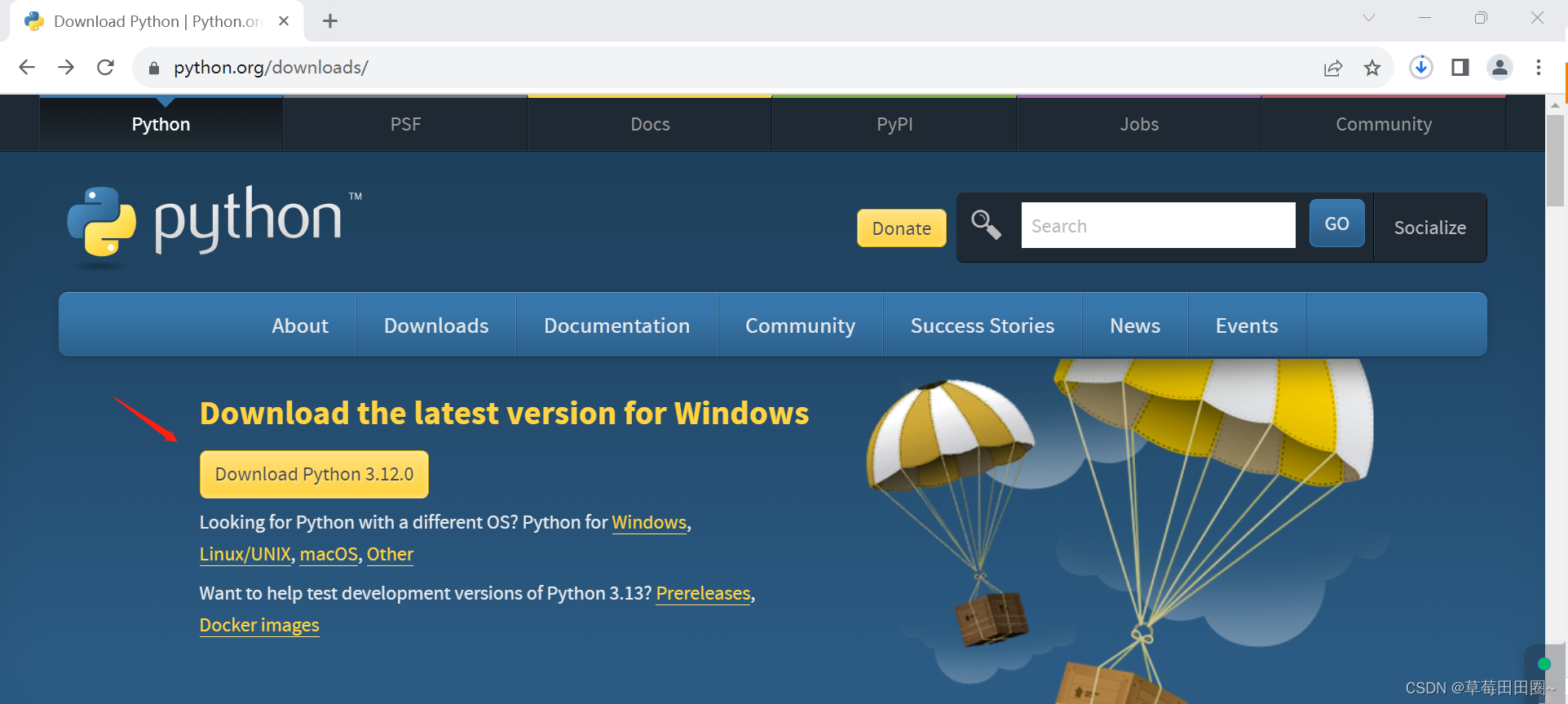Image resolution: width=1568 pixels, height=704 pixels.
Task: Toggle the browser side panel icon
Action: point(1460,67)
